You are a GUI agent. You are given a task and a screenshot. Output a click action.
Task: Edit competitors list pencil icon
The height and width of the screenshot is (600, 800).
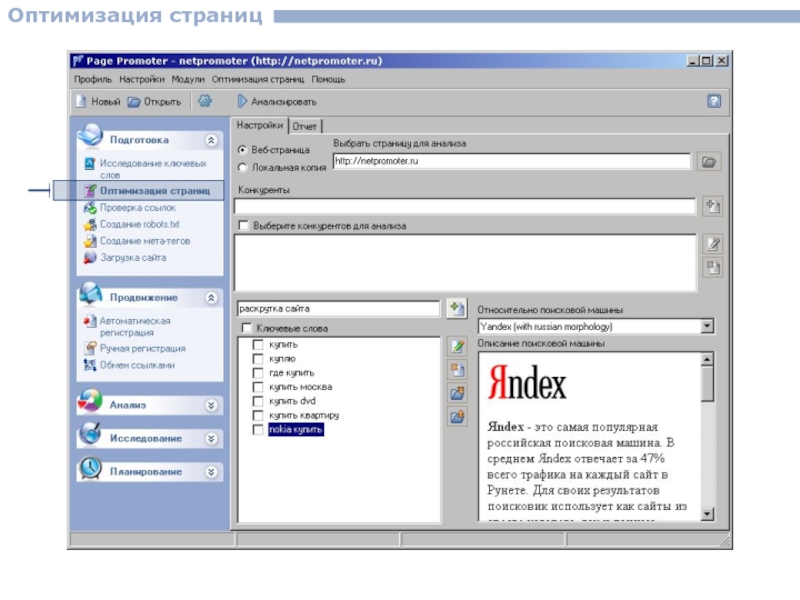tap(713, 244)
